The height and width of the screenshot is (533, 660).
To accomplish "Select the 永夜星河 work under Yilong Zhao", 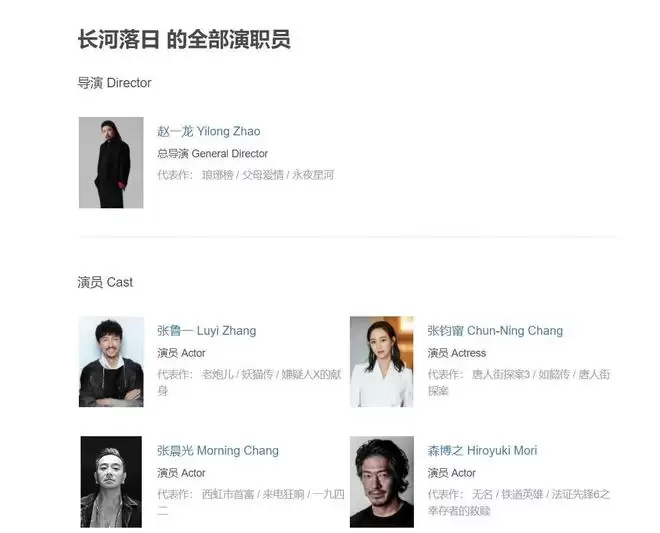I will tap(313, 175).
